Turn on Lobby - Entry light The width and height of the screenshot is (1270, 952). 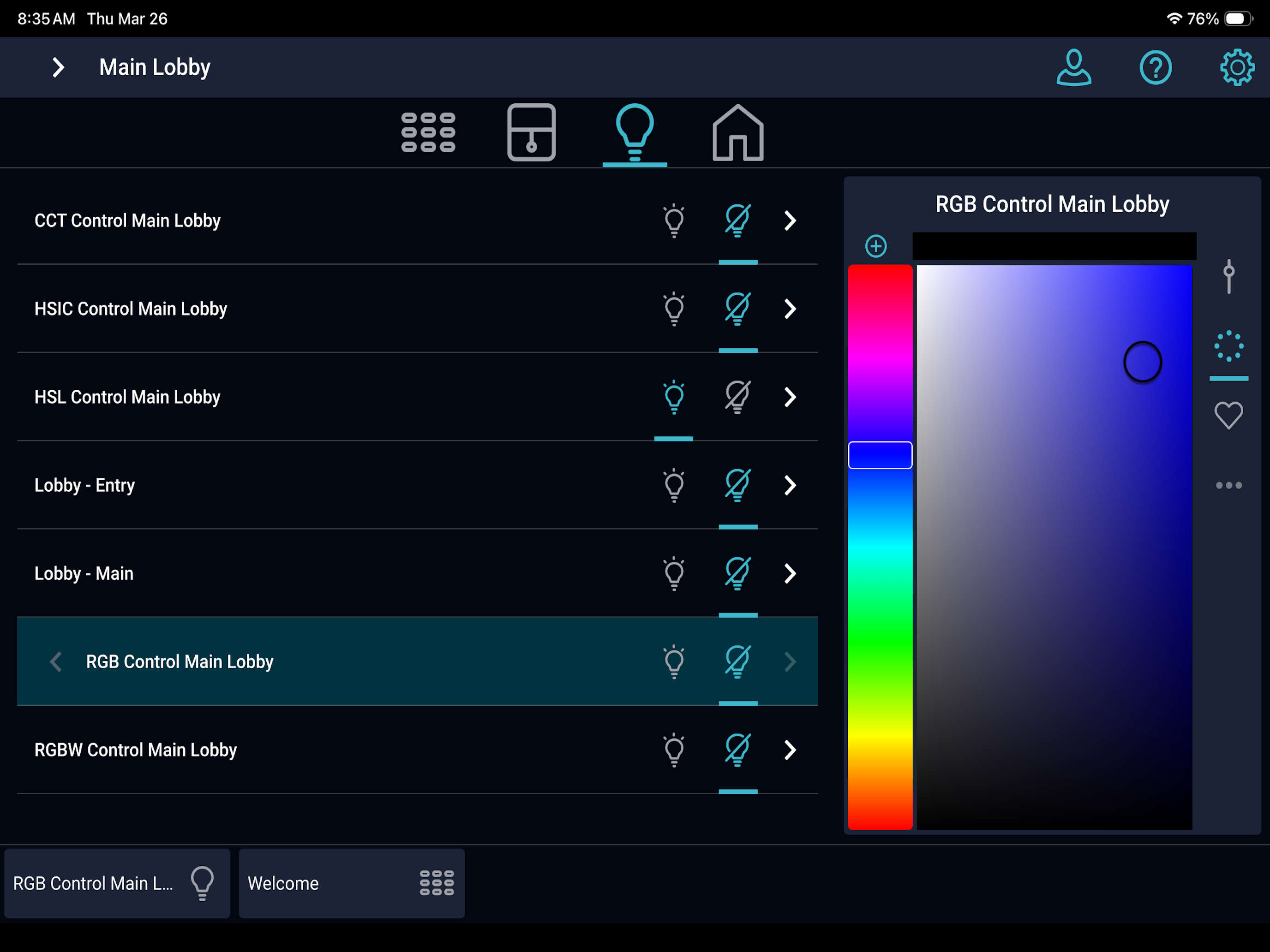674,486
